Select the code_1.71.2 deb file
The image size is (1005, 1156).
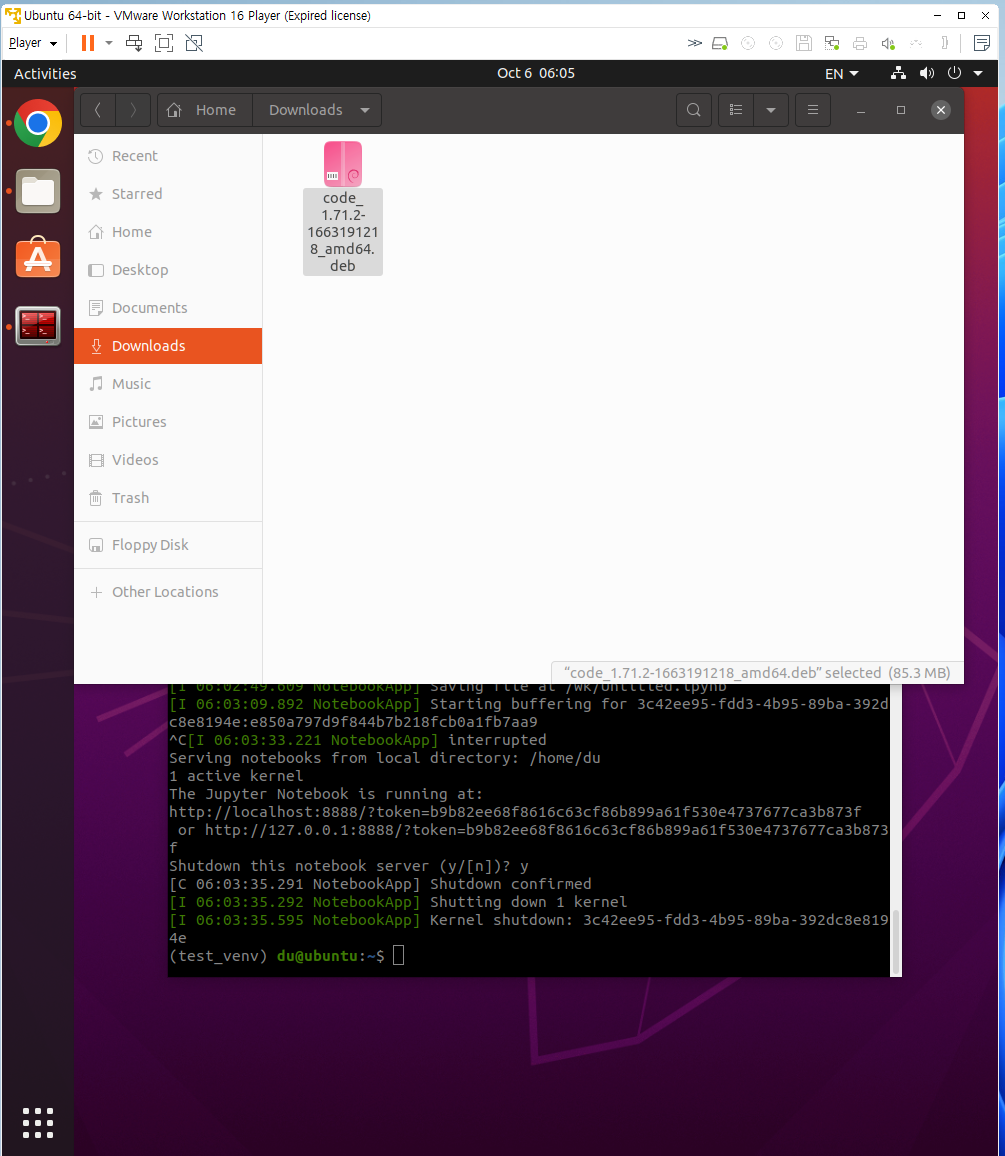tap(343, 209)
